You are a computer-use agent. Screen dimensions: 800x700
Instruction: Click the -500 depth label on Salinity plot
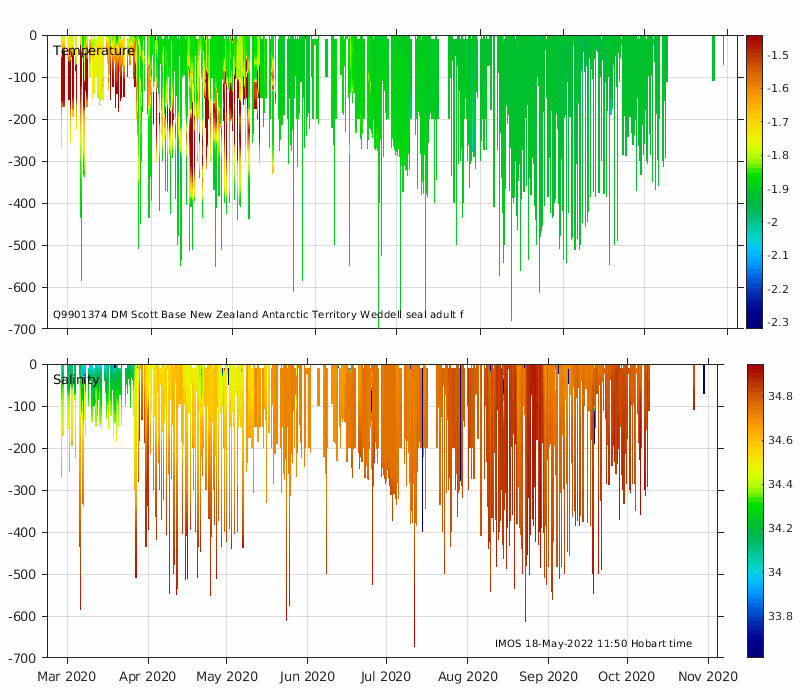pyautogui.click(x=23, y=574)
